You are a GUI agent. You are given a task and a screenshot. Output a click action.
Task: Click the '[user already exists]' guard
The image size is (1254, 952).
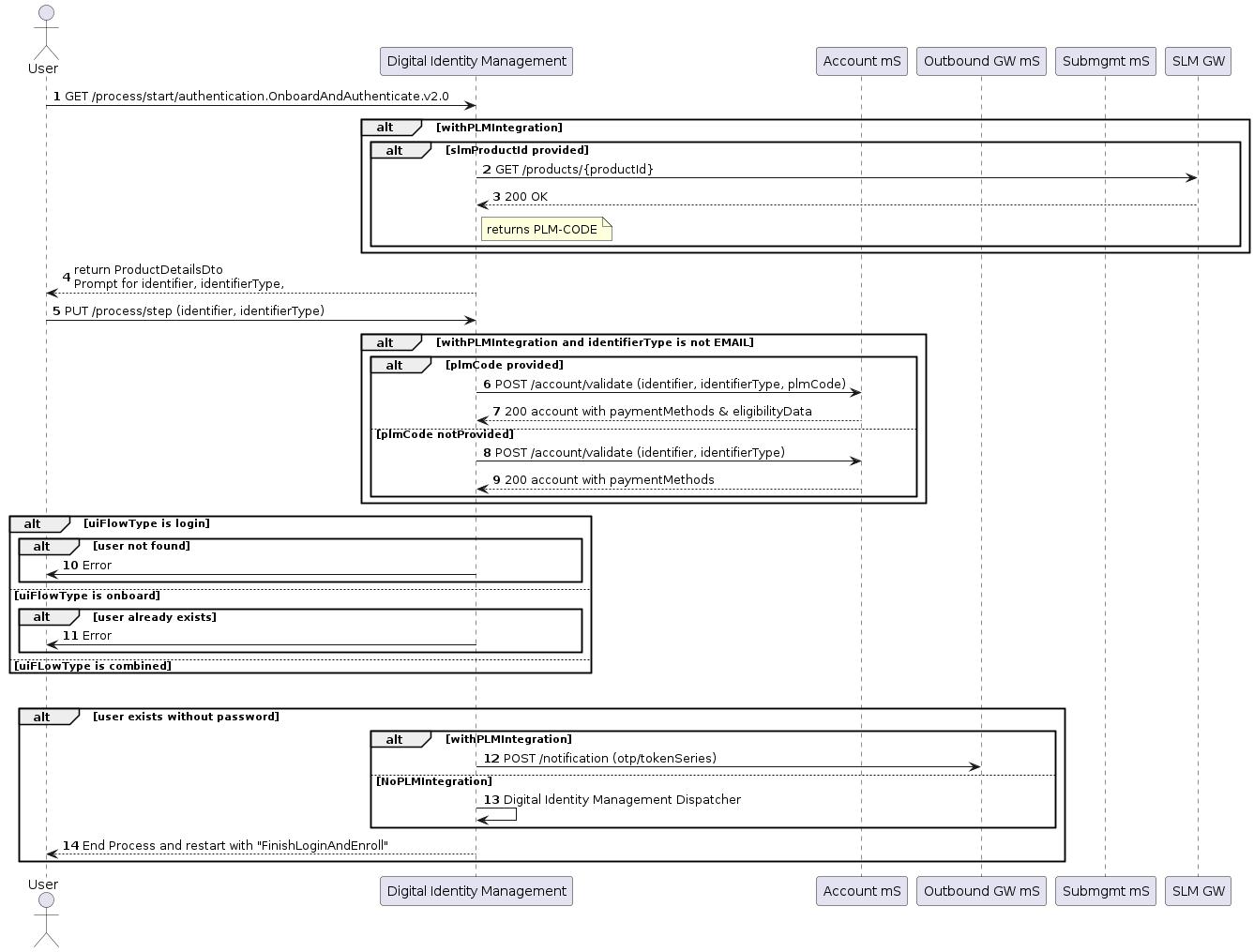tap(155, 617)
